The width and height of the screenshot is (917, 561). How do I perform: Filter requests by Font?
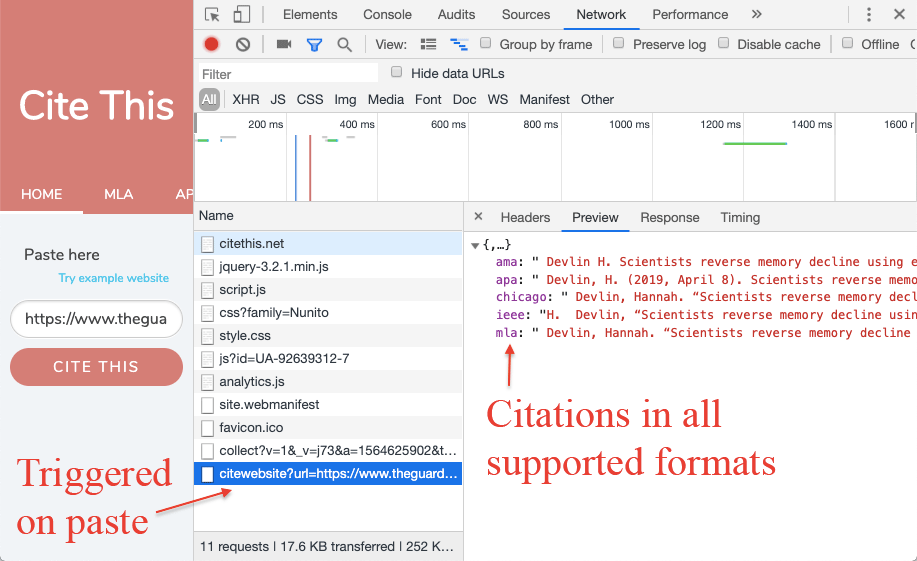(x=428, y=99)
